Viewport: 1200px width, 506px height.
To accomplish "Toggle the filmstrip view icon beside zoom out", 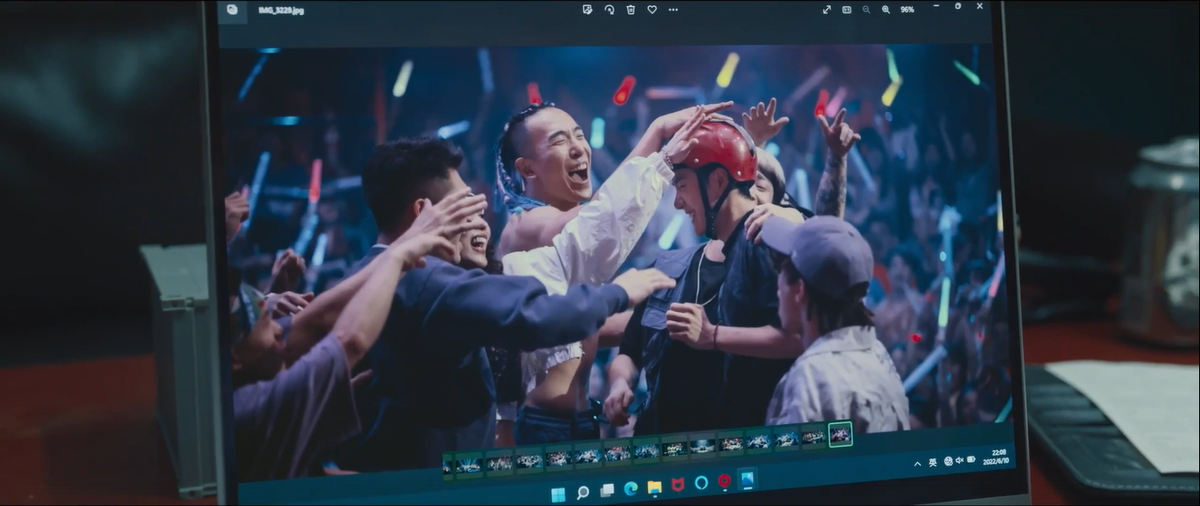I will (x=846, y=9).
